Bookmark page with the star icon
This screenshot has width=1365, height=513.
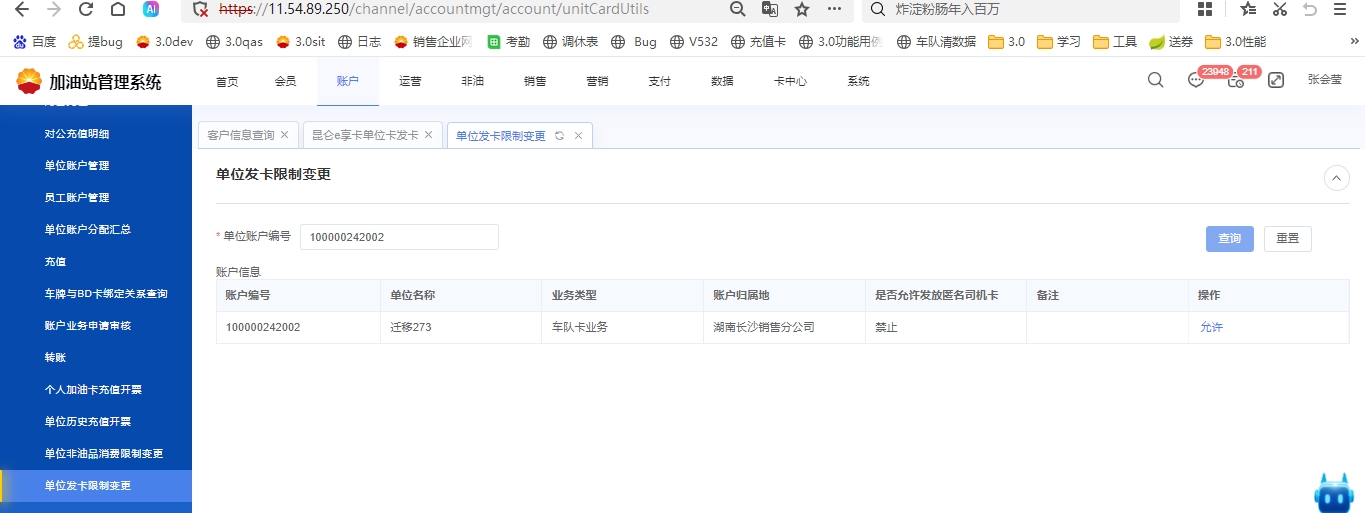tap(801, 9)
